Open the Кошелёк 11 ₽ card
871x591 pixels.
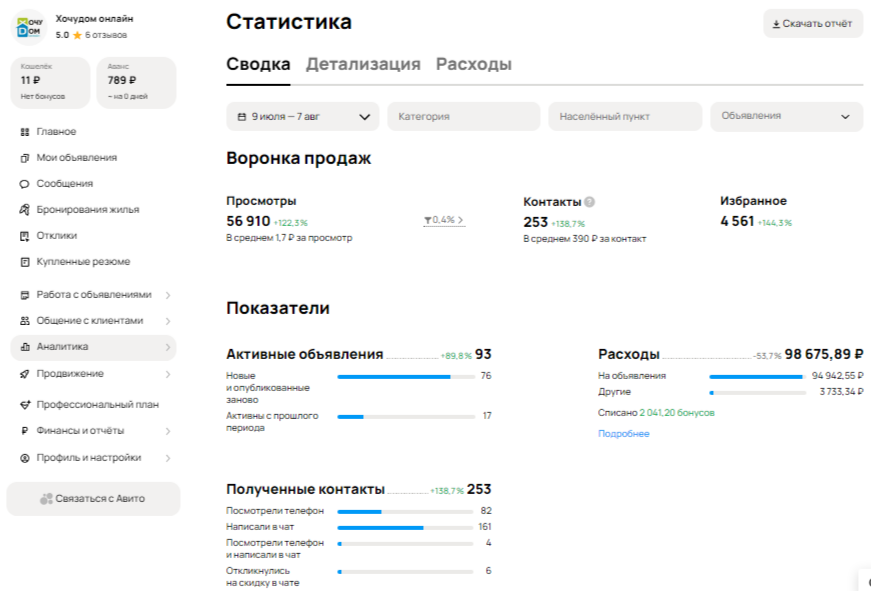[x=50, y=82]
